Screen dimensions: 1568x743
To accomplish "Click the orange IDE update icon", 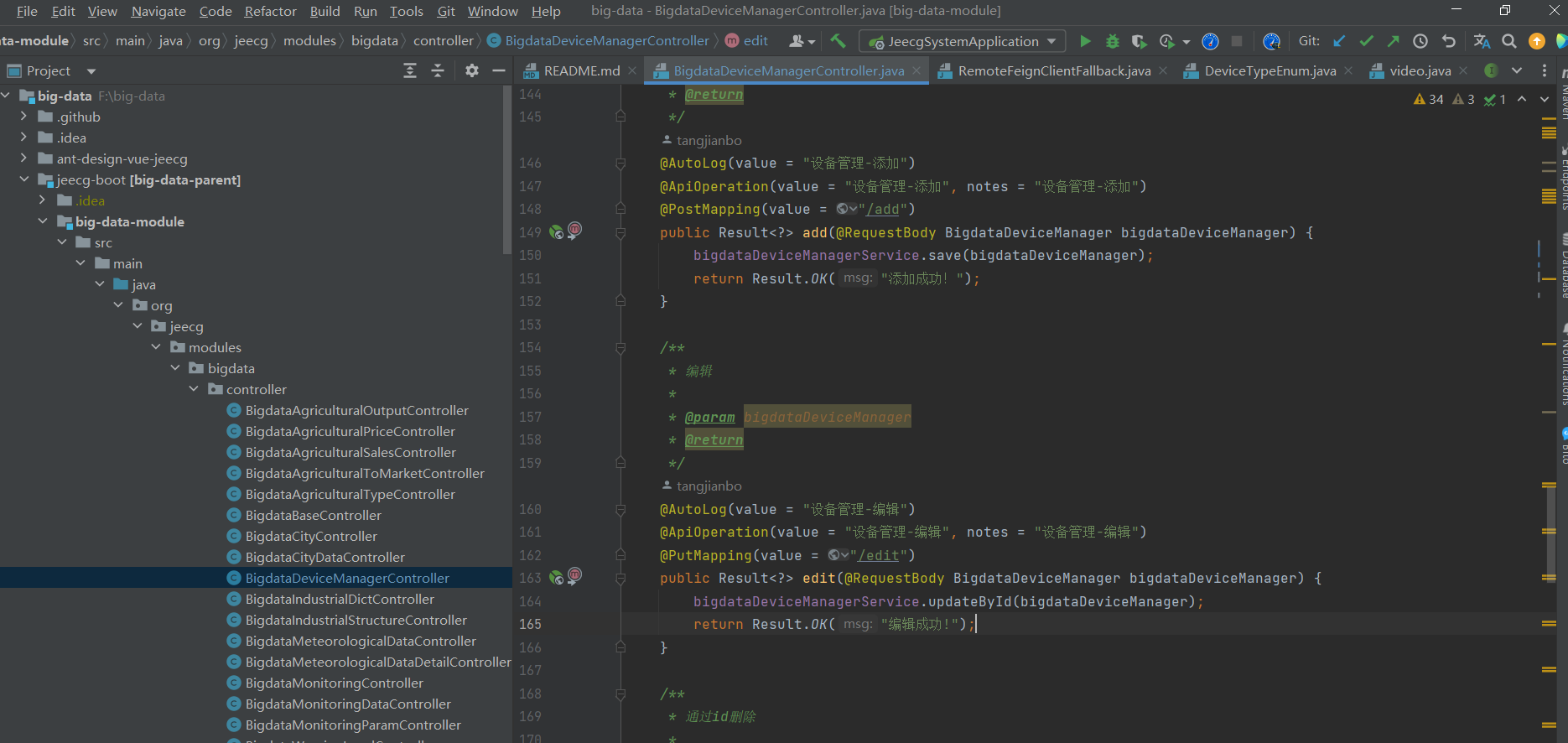I will [x=1537, y=41].
